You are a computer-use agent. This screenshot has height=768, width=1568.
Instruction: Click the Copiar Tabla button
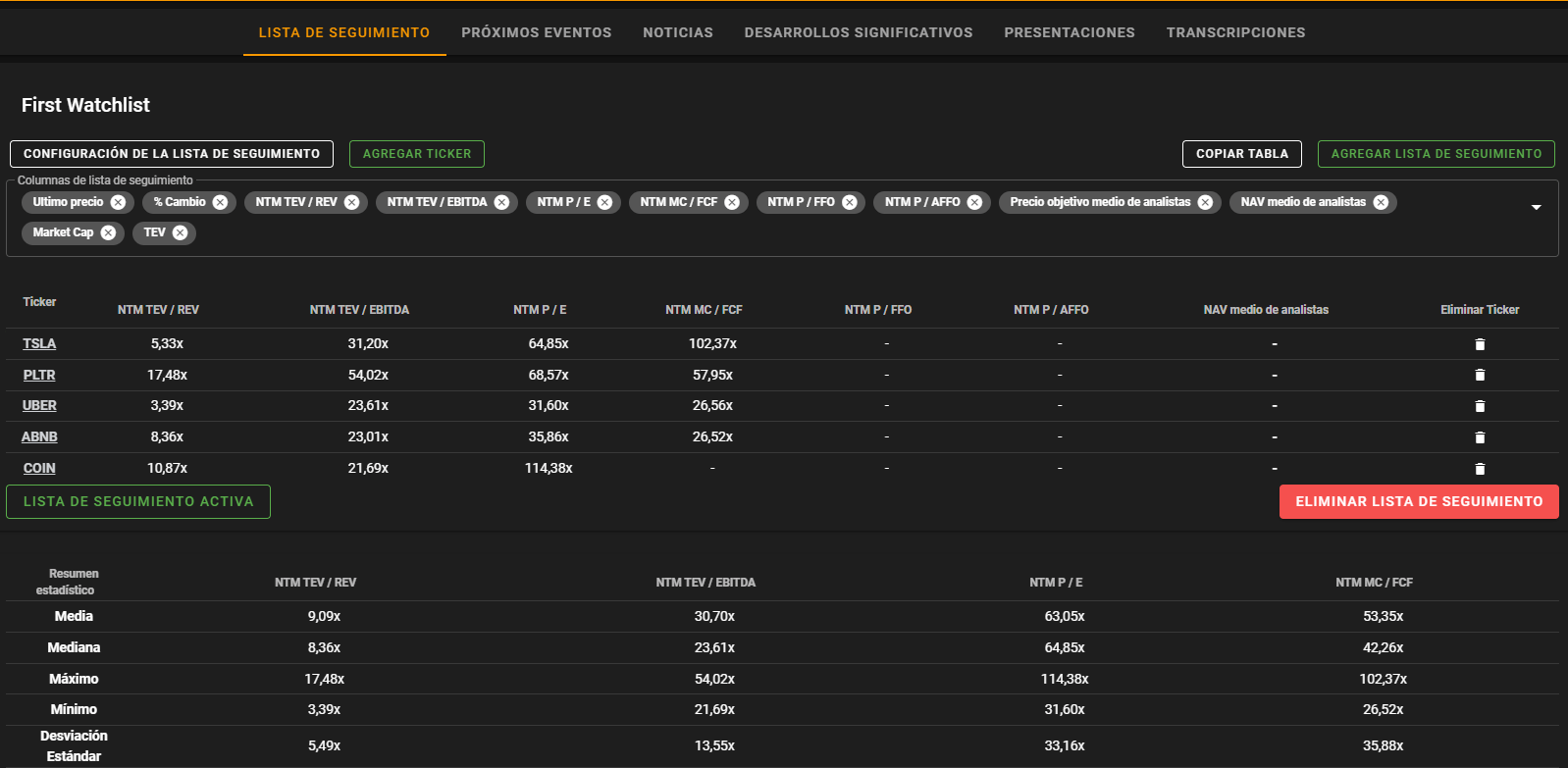[1242, 154]
